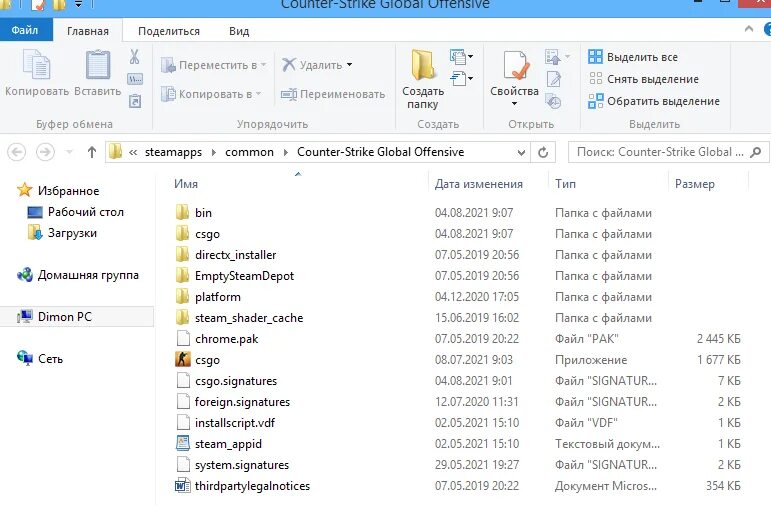Click steamapps in the address path
771x506 pixels.
click(x=173, y=152)
